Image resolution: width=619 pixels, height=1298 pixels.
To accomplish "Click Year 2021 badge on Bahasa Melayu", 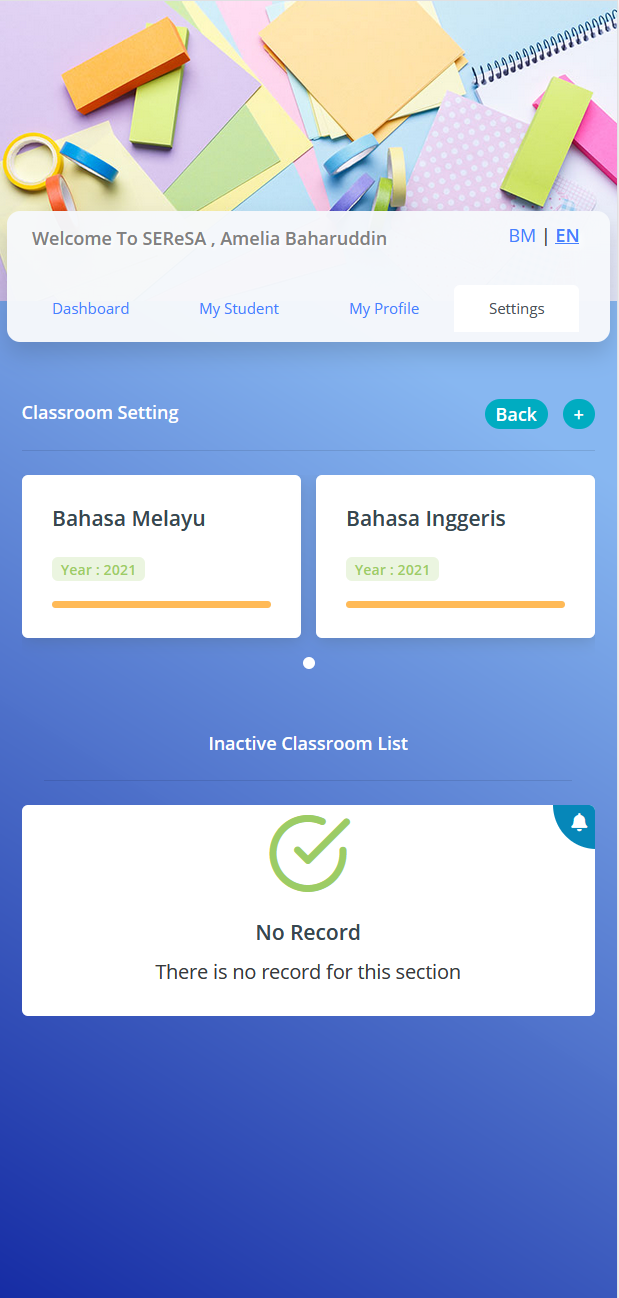I will click(x=98, y=570).
